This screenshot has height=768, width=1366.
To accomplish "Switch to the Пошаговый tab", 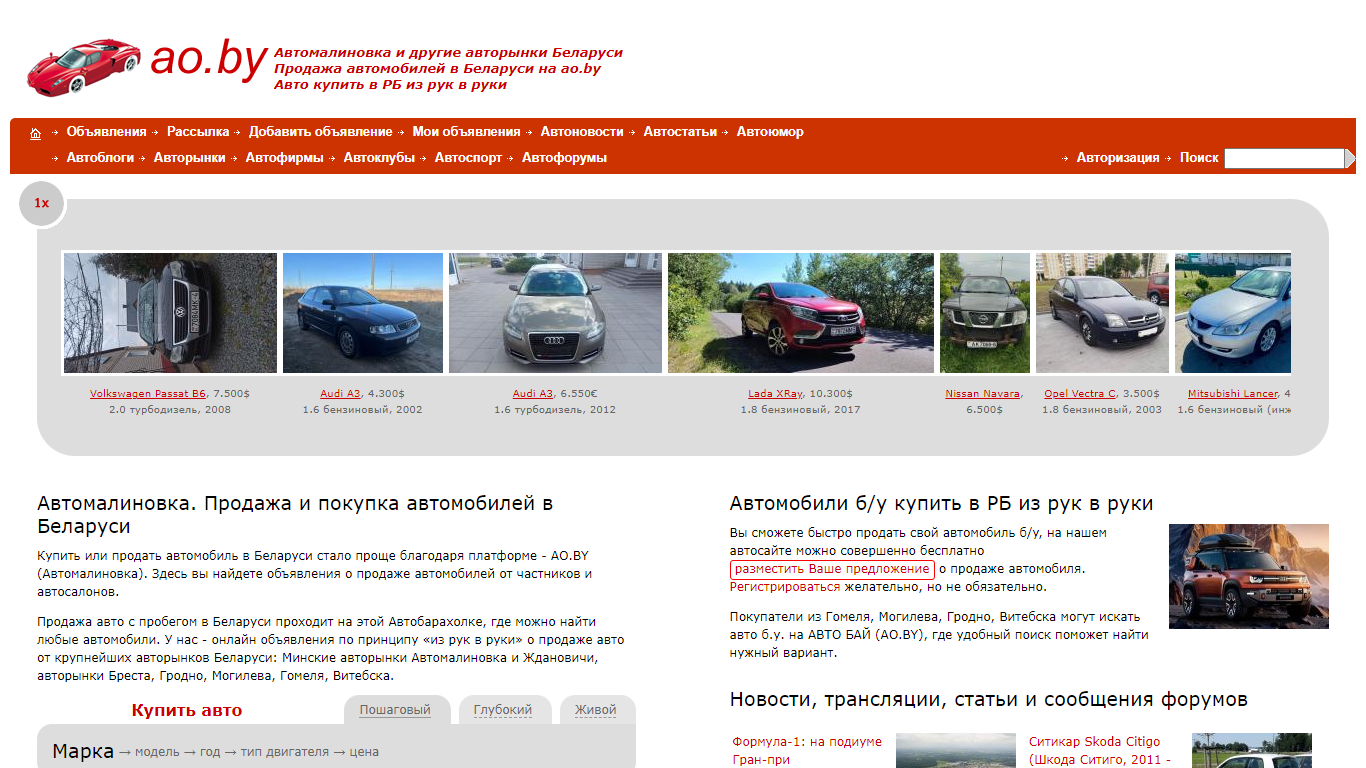I will click(x=395, y=710).
